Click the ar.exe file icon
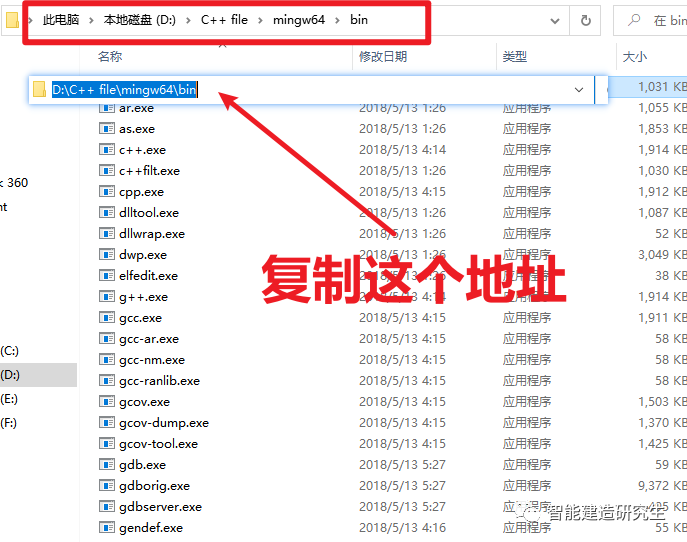Viewport: 687px width, 542px height. [106, 108]
